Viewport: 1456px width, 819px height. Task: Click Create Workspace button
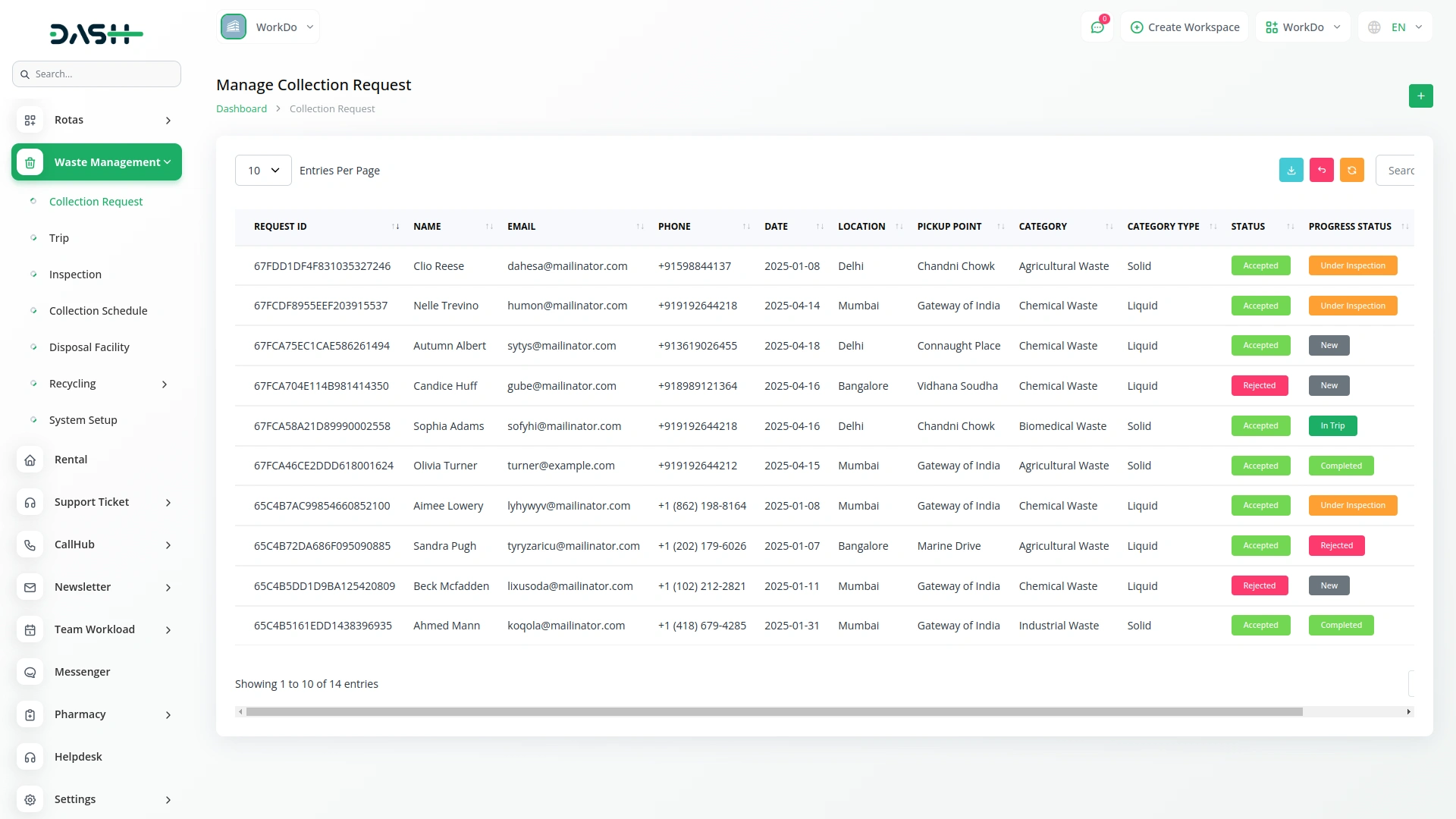click(1185, 27)
